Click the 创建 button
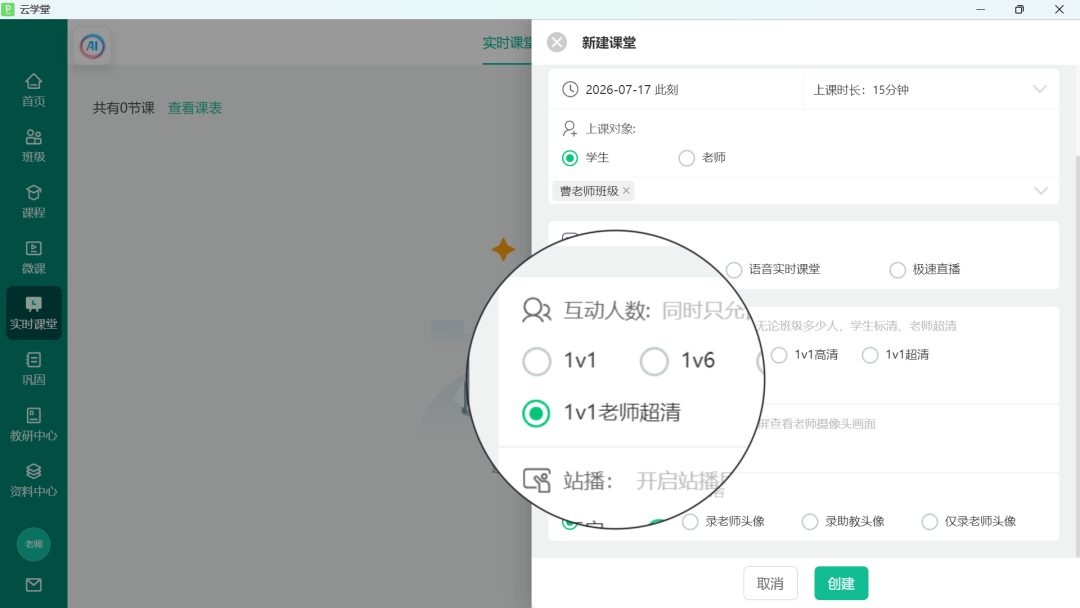The width and height of the screenshot is (1080, 608). pos(841,583)
